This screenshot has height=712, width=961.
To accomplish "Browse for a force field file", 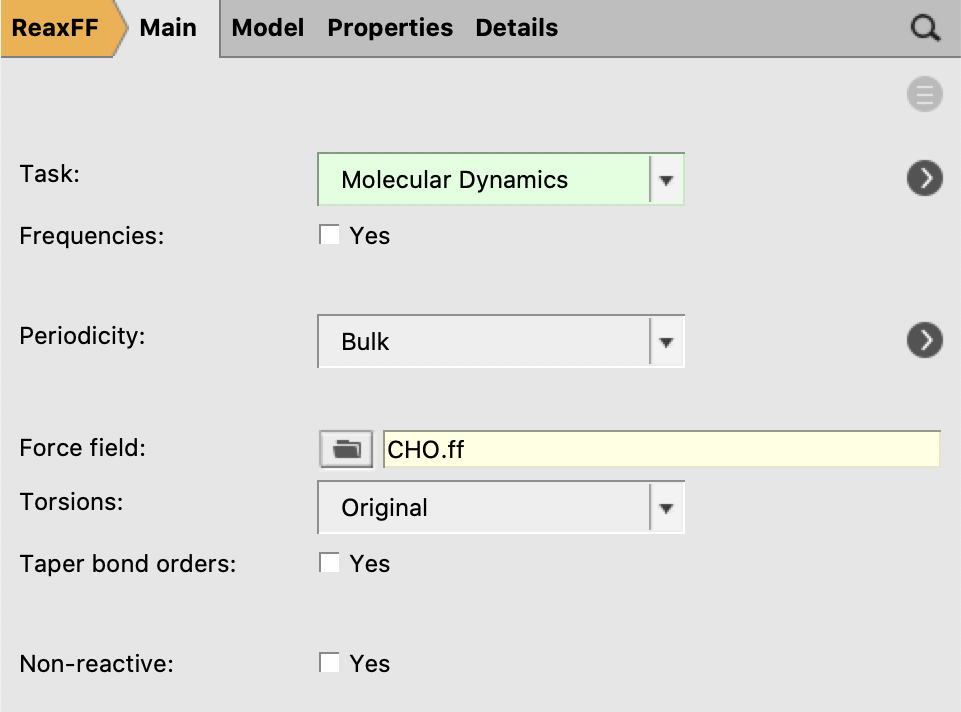I will pyautogui.click(x=344, y=448).
